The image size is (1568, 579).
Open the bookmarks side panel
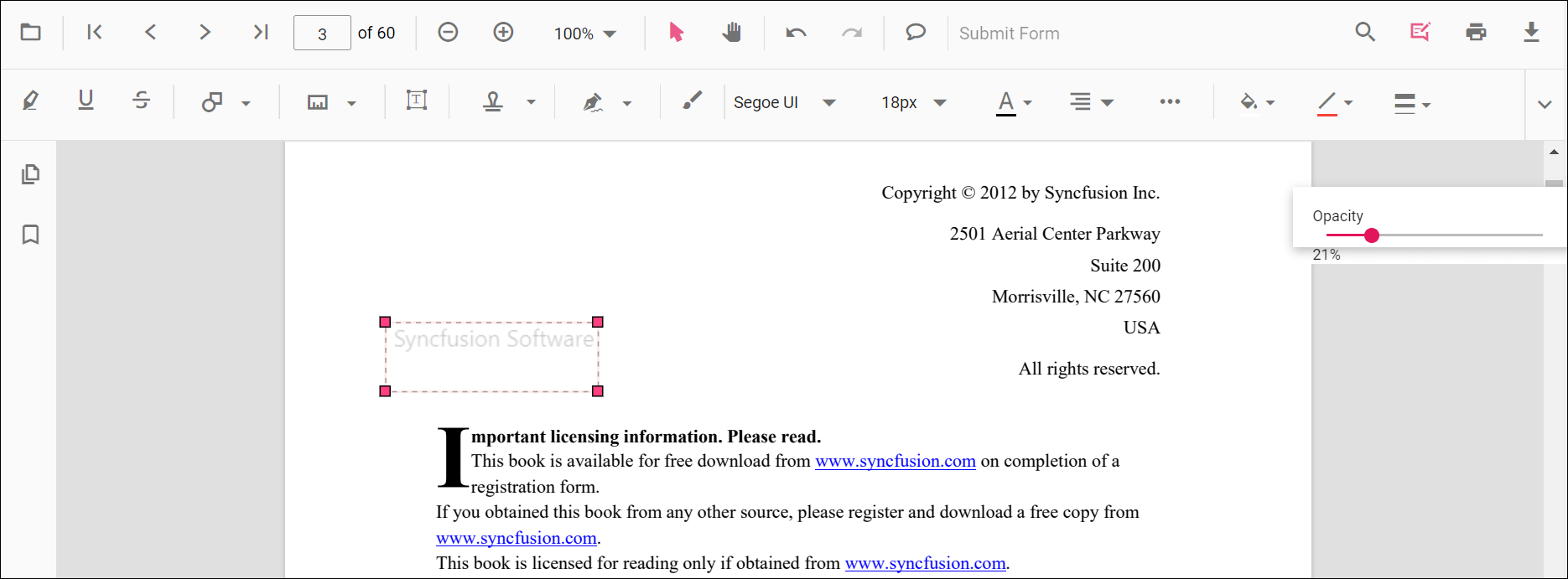[31, 235]
